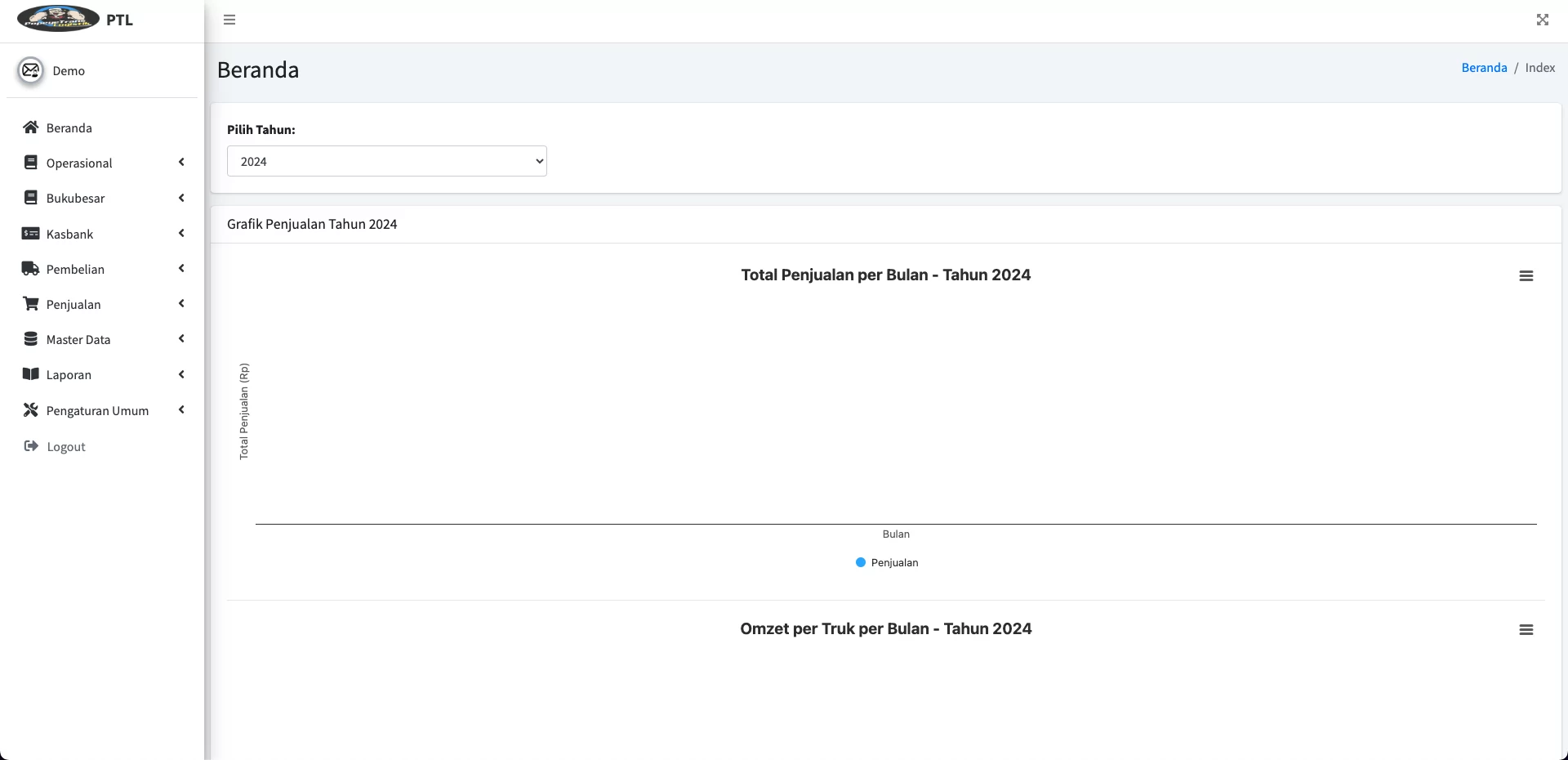Click the Logout link
1568x760 pixels.
(x=66, y=447)
